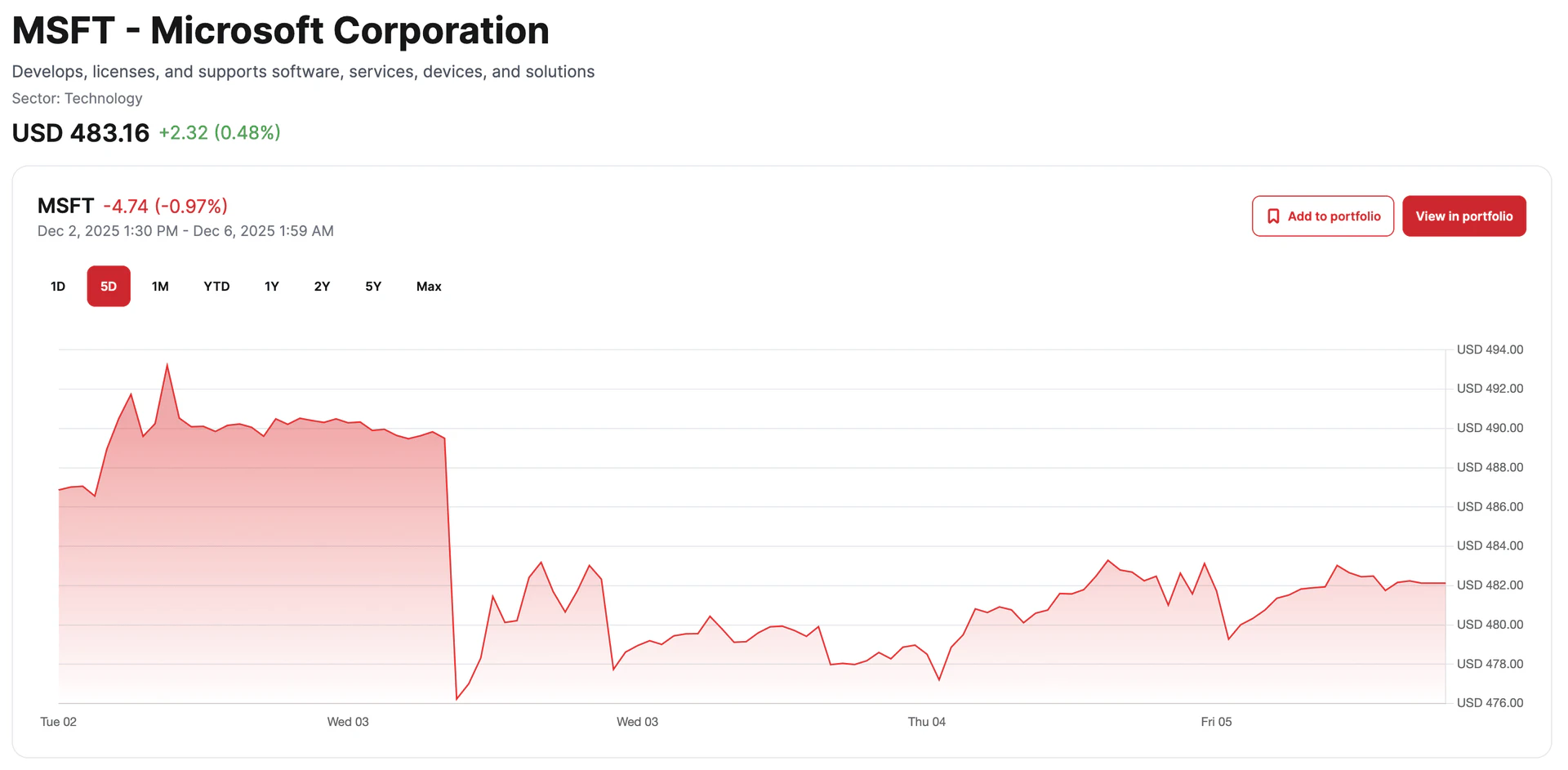The width and height of the screenshot is (1568, 770).
Task: Select the 1D time range
Action: click(57, 286)
